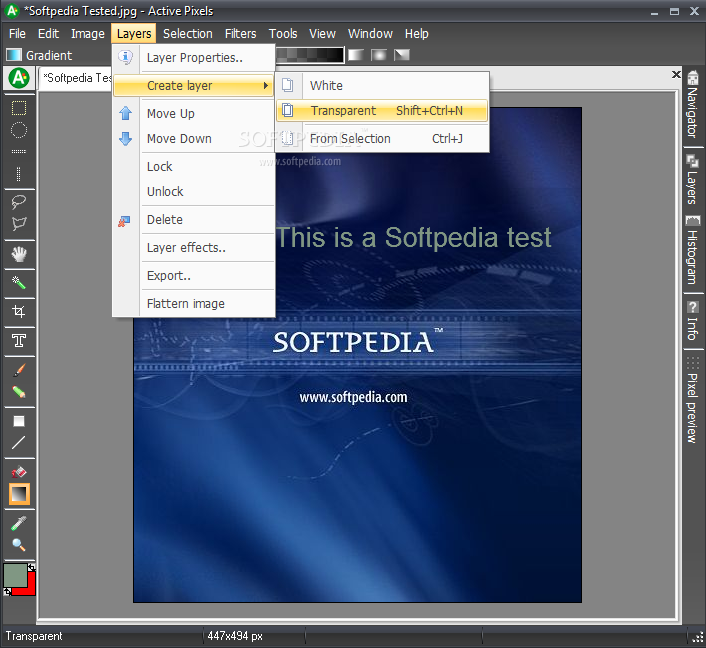Expand the Histogram side panel
This screenshot has height=648, width=706.
click(692, 250)
